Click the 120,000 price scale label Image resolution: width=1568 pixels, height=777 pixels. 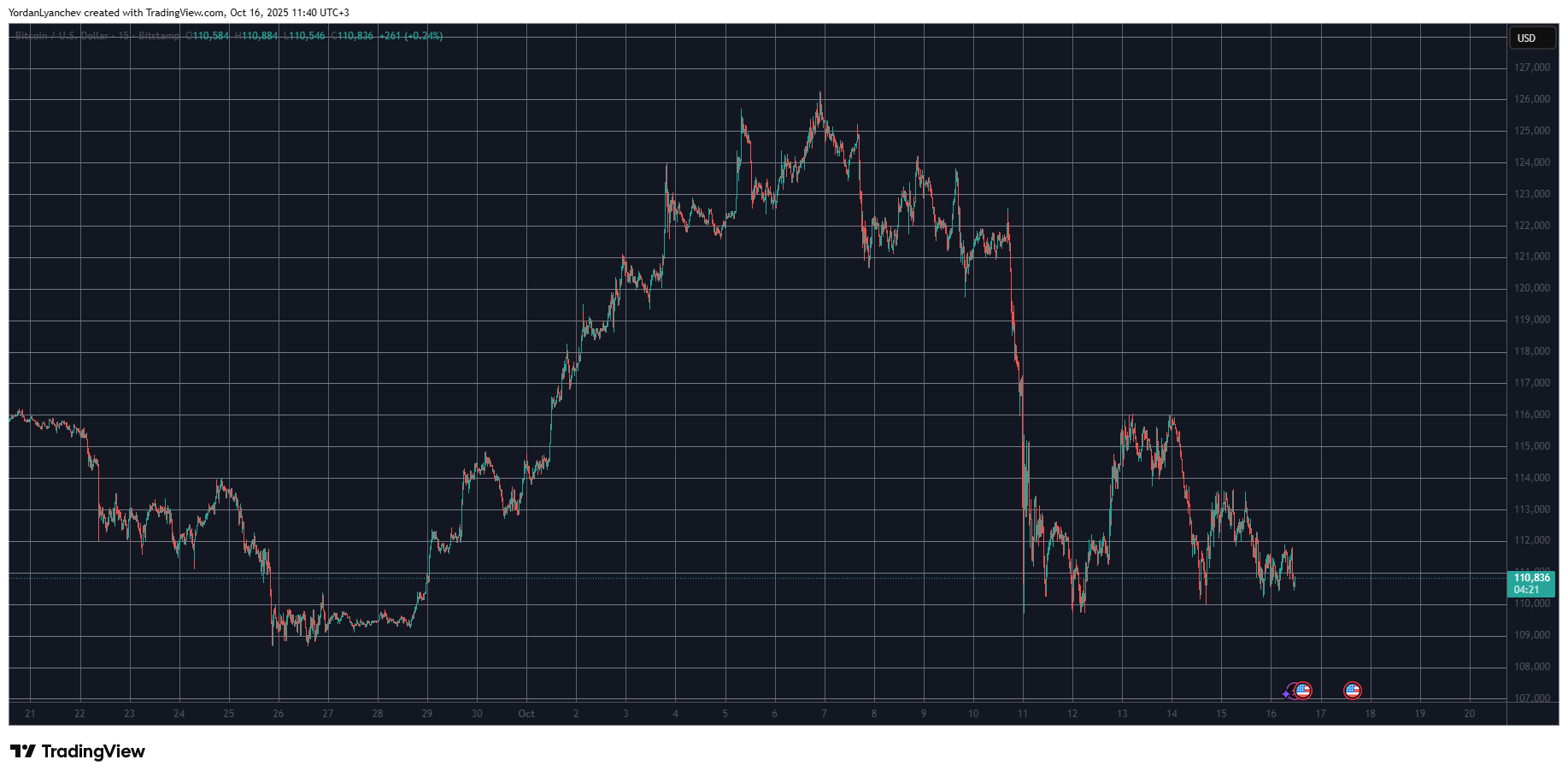tap(1531, 288)
